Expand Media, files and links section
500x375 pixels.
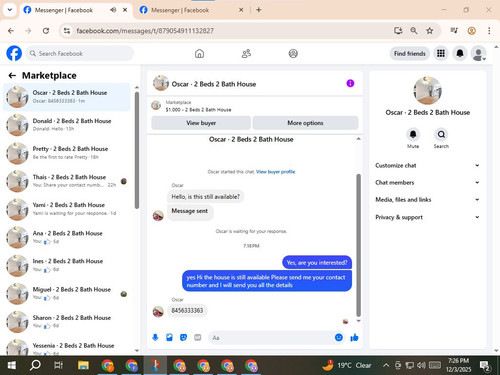(x=427, y=200)
